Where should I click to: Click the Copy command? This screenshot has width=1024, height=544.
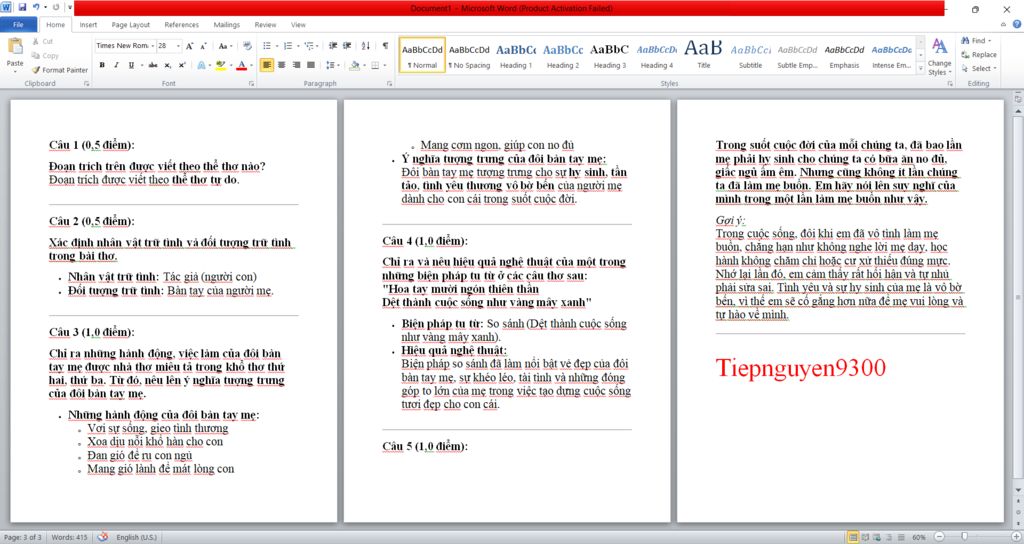[x=45, y=56]
